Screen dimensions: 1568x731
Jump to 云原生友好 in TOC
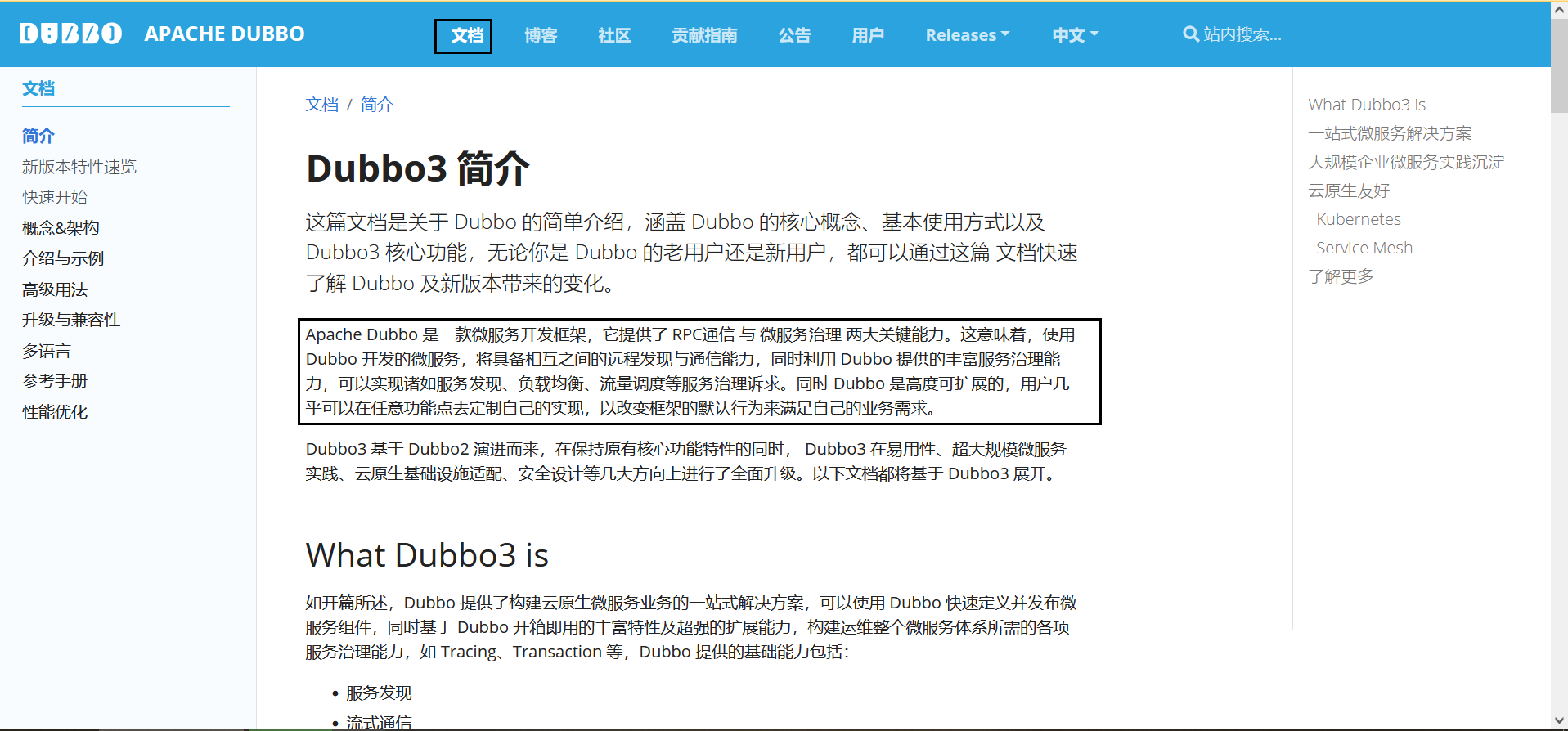(x=1349, y=191)
